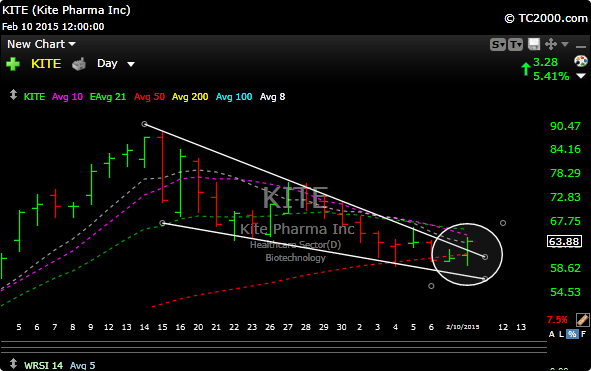Screen dimensions: 591x371
Task: Select the Avg 8 indicator label
Action: coord(273,97)
